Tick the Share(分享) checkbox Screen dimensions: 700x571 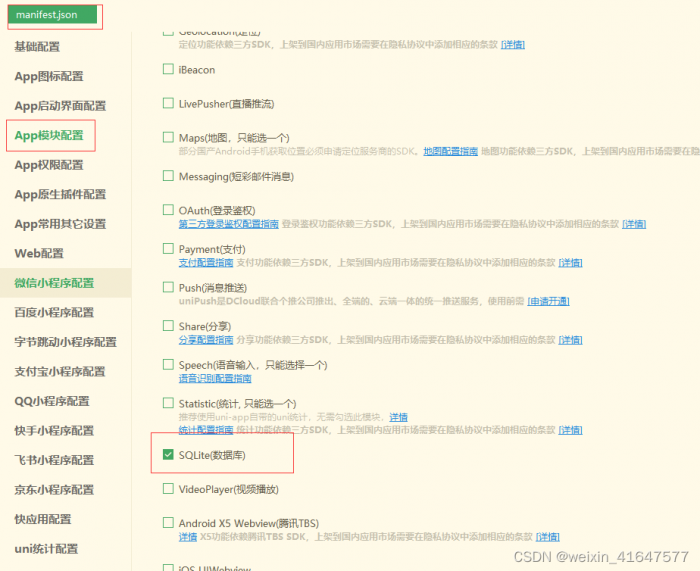coord(168,326)
